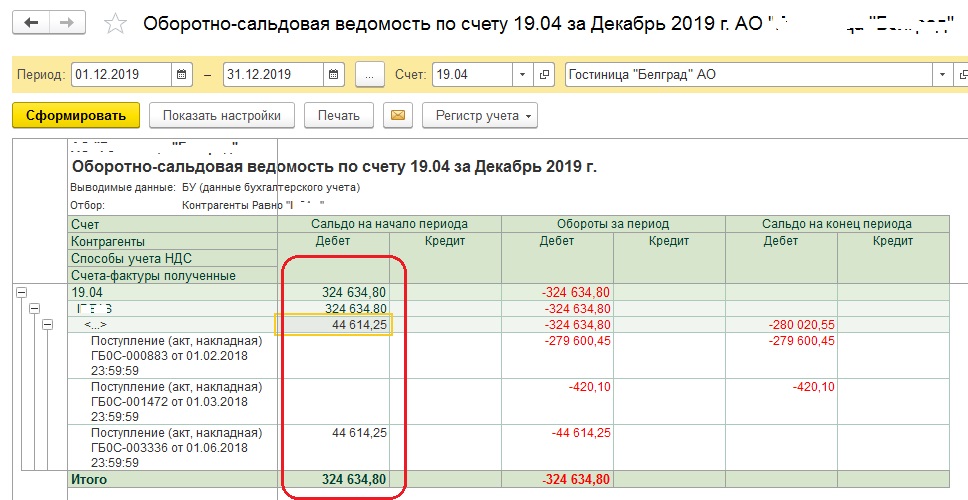Open Регистр учета dropdown menu
The width and height of the screenshot is (968, 500).
tap(480, 115)
